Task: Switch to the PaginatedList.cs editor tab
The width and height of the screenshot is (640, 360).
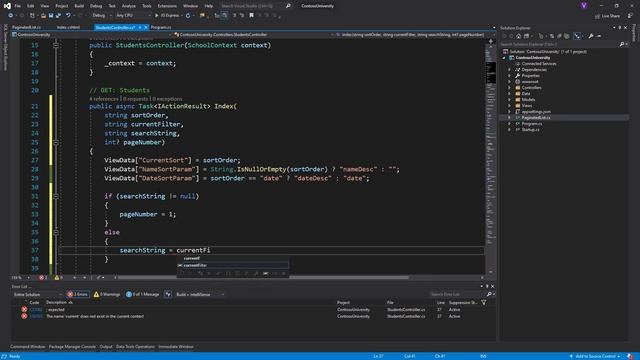Action: coord(26,27)
